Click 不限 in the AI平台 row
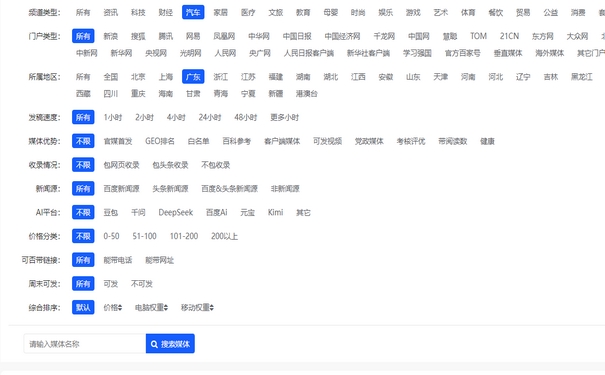 point(83,212)
